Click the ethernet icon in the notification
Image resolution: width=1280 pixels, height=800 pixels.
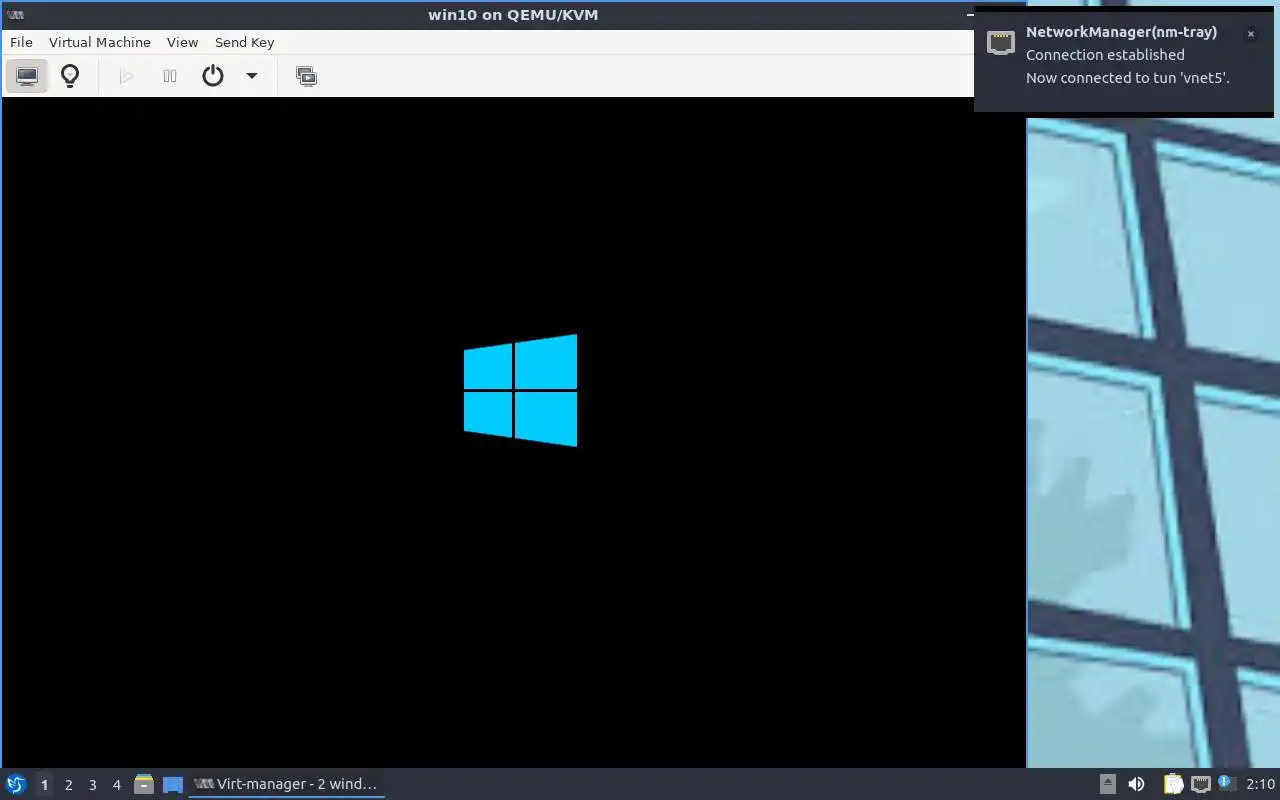(1000, 42)
